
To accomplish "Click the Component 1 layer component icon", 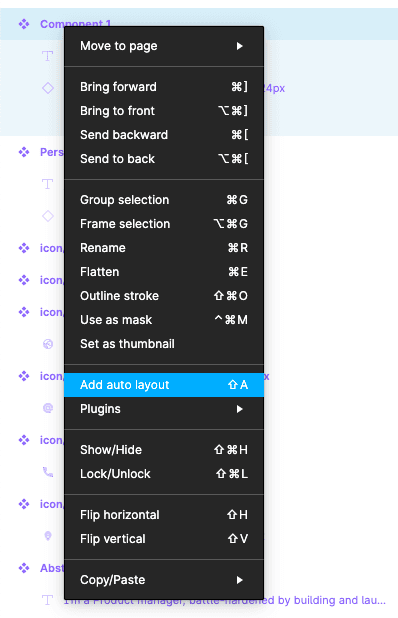I will coord(24,24).
